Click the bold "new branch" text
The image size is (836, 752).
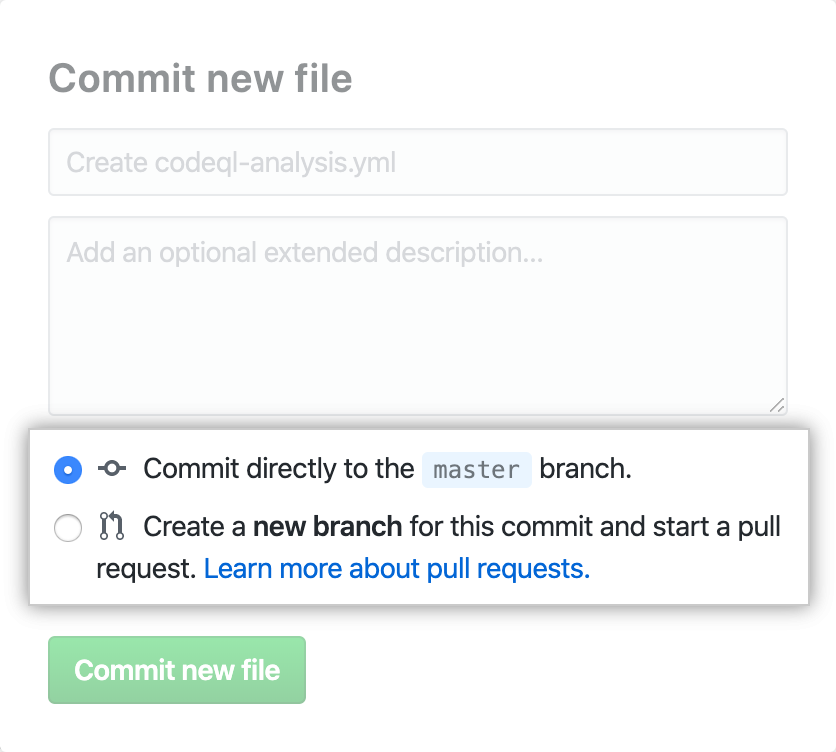pos(327,527)
